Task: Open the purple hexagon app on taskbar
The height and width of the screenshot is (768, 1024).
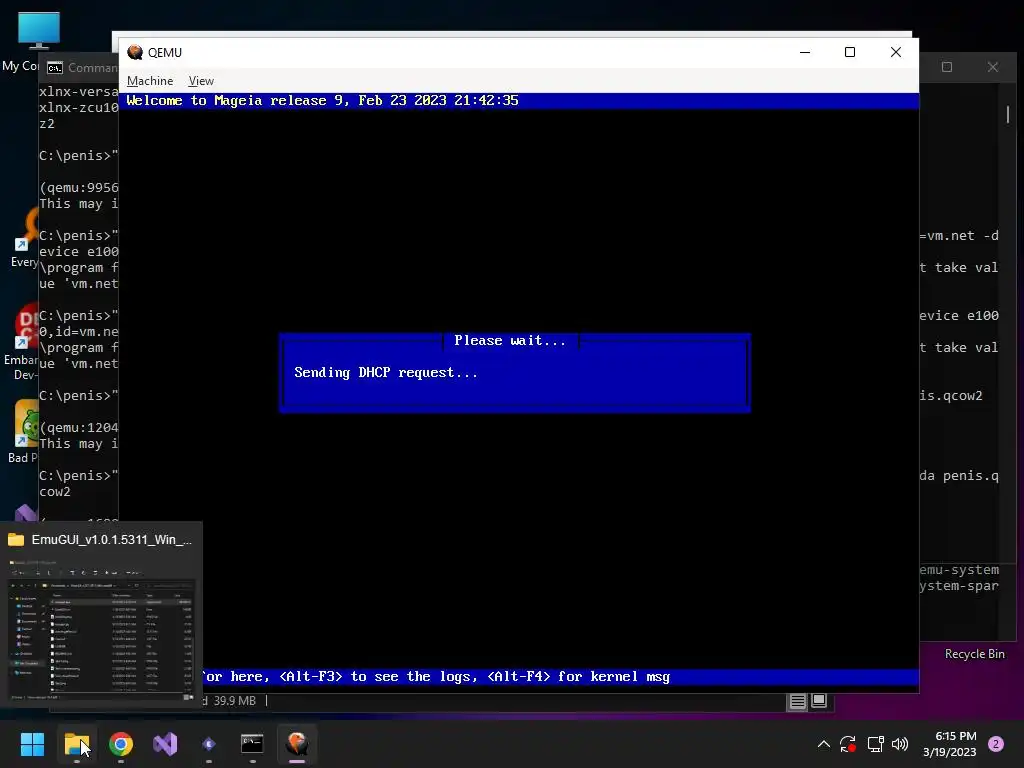Action: tap(209, 744)
